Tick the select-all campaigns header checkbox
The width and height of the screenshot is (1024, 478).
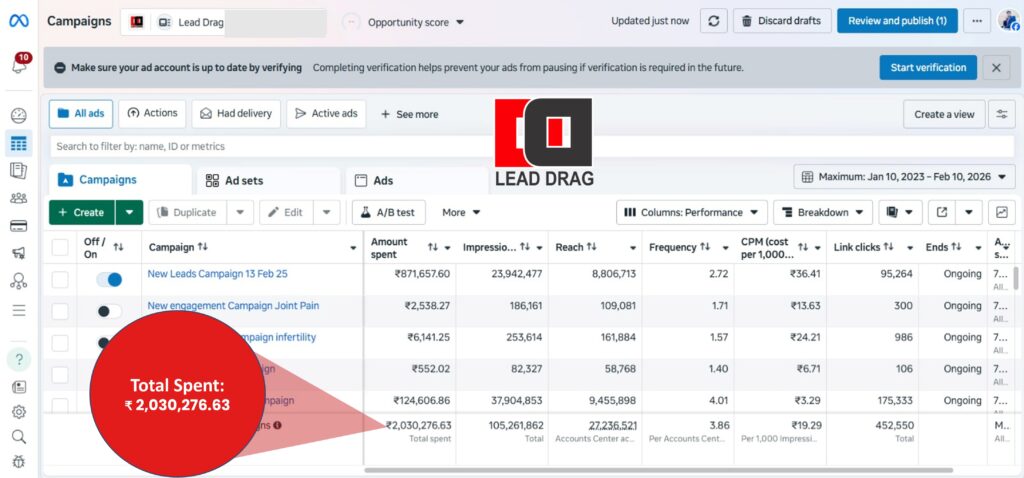61,247
